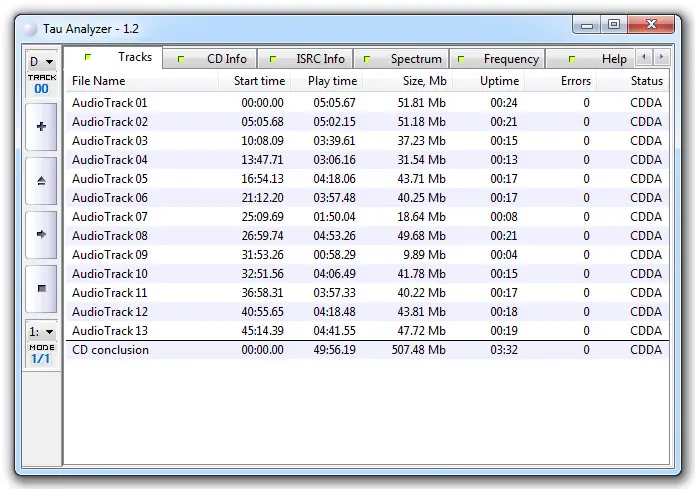
Task: Select AudioTrack 04 row
Action: tap(367, 160)
